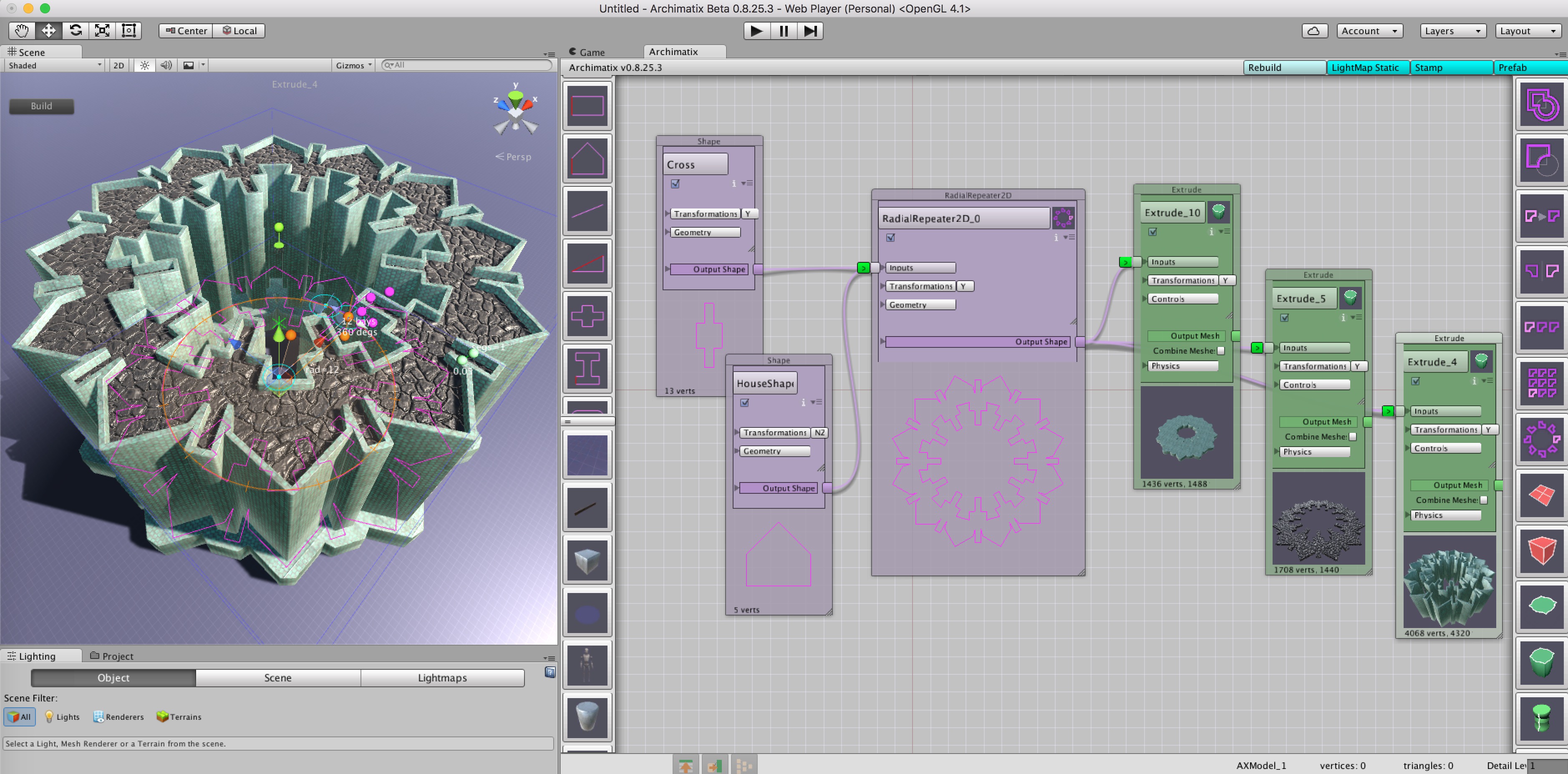Image resolution: width=1568 pixels, height=774 pixels.
Task: Click the Pause button
Action: click(784, 31)
